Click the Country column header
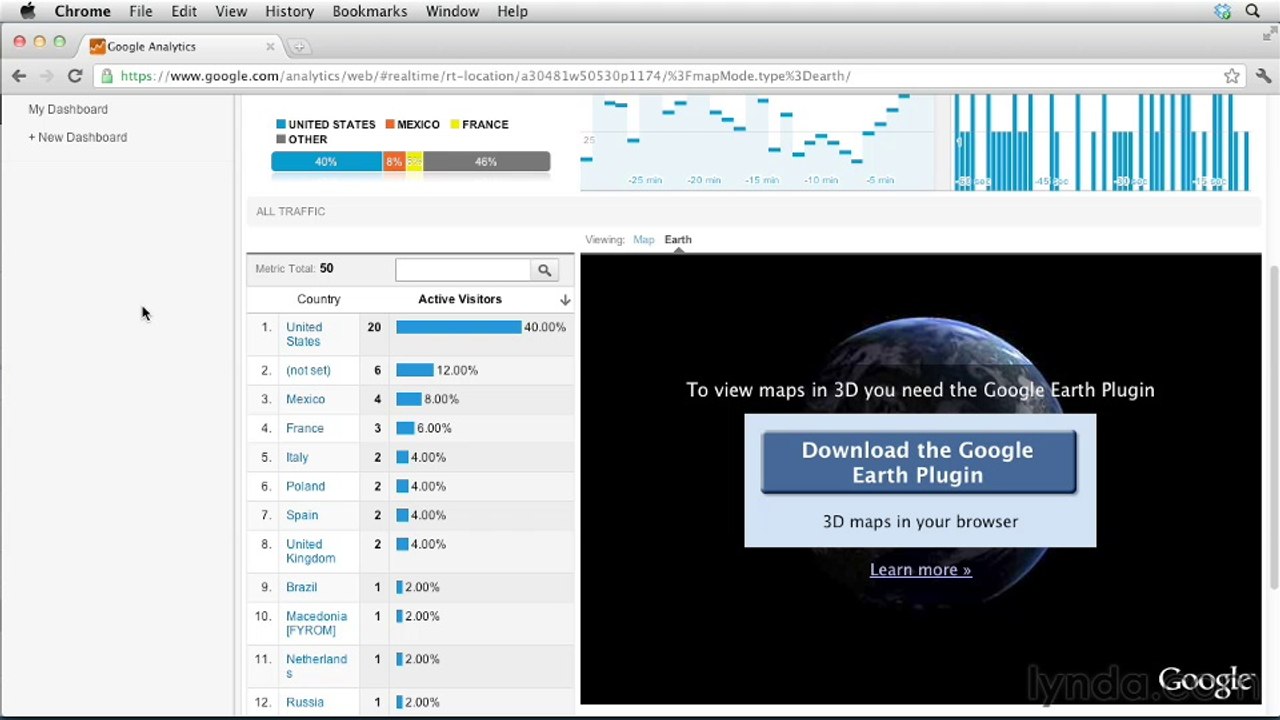 coord(318,299)
